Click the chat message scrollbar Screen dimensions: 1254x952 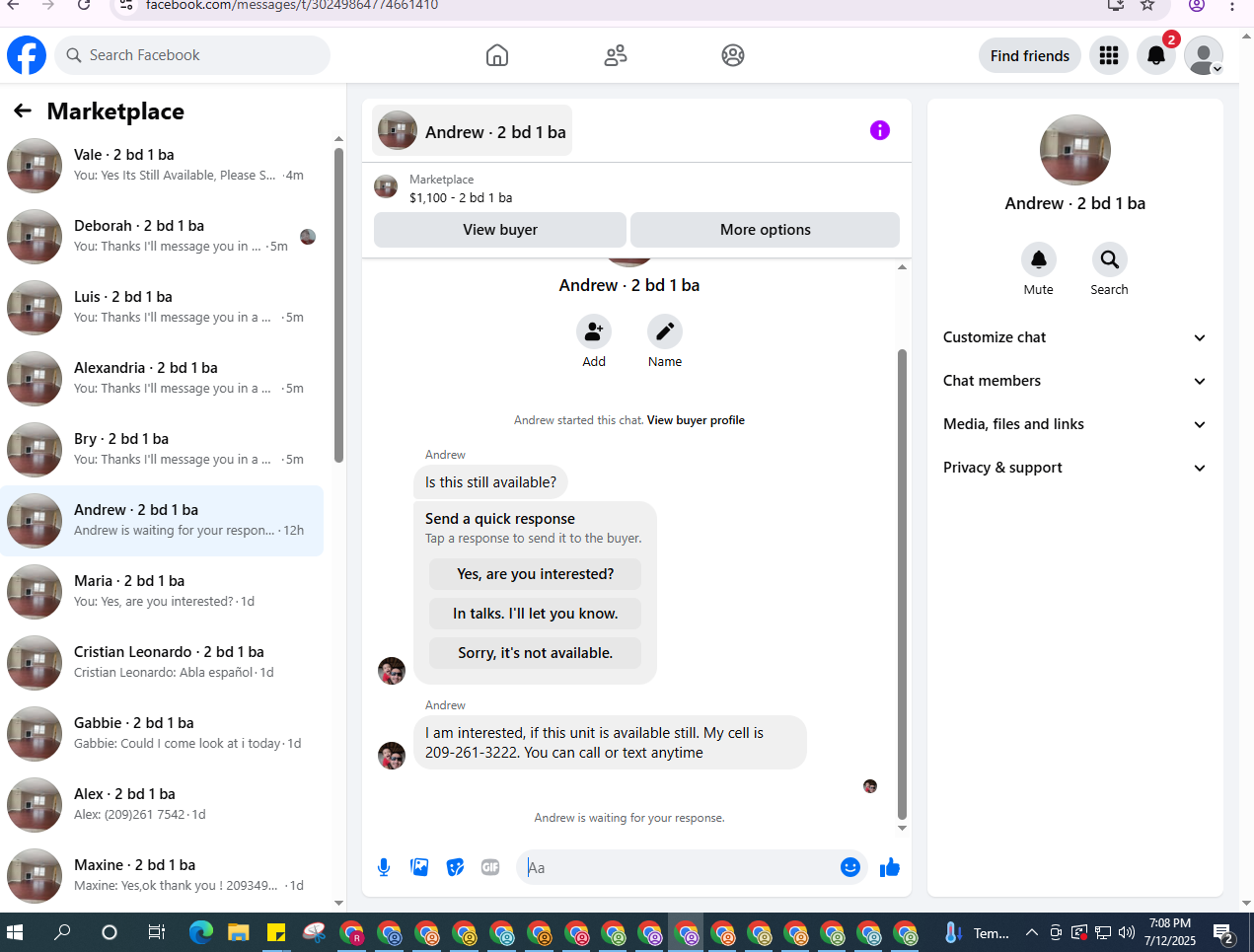coord(902,584)
